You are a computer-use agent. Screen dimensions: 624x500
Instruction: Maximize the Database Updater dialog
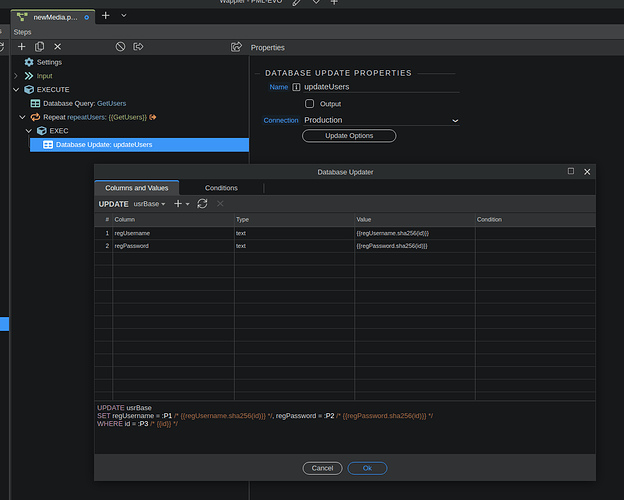point(571,171)
